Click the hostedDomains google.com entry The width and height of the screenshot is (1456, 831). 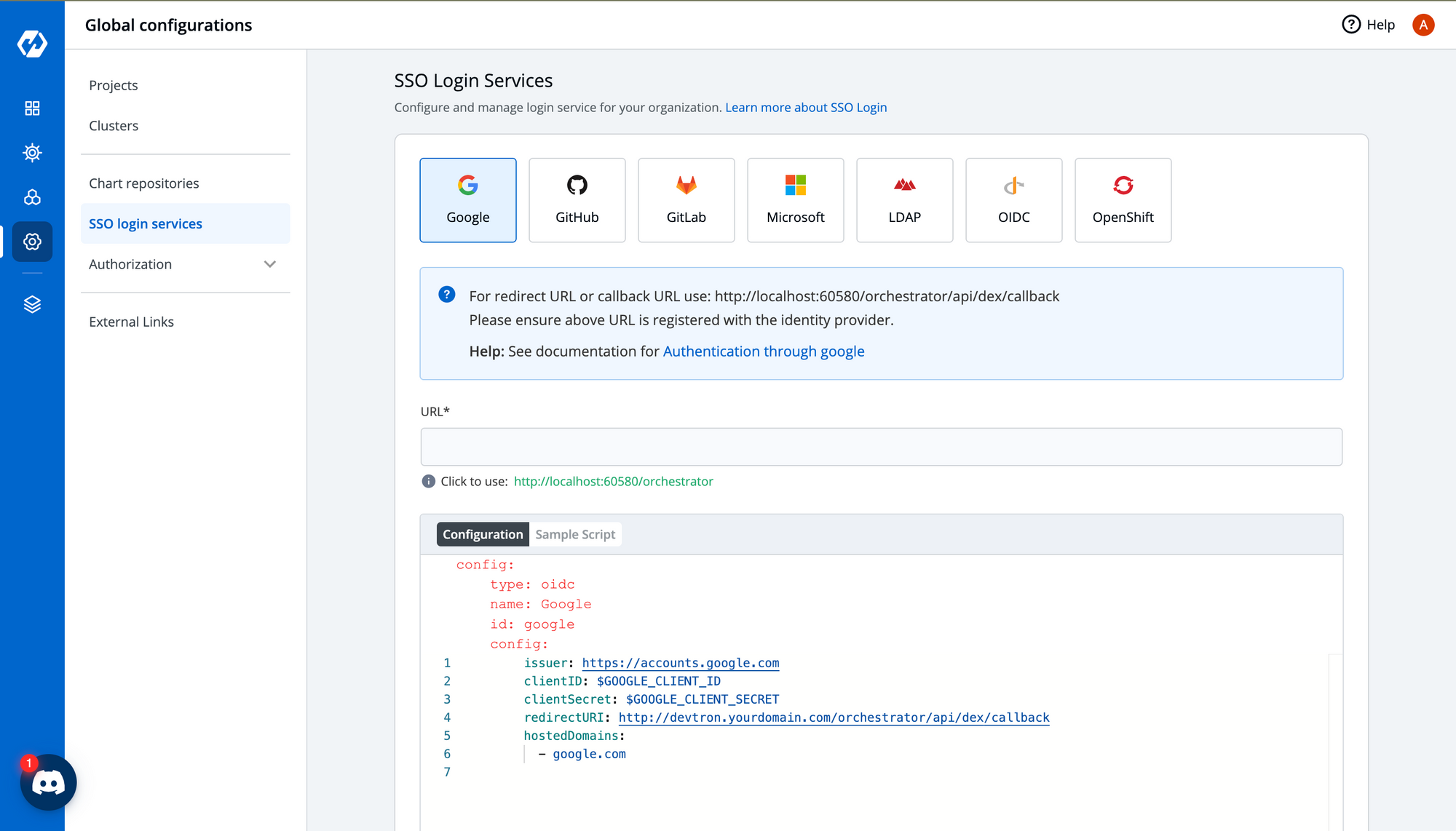[x=589, y=754]
